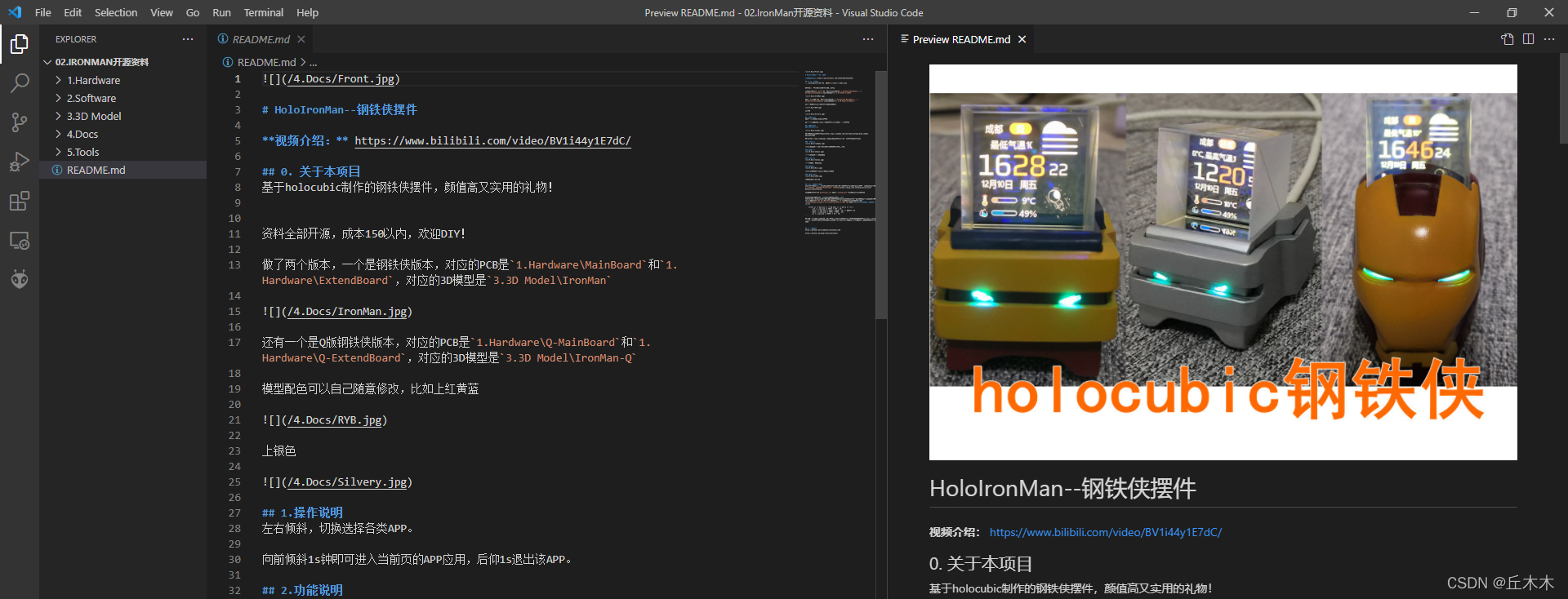Viewport: 1568px width, 599px height.
Task: Click the '## 1.' heading on line 27
Action: (302, 512)
